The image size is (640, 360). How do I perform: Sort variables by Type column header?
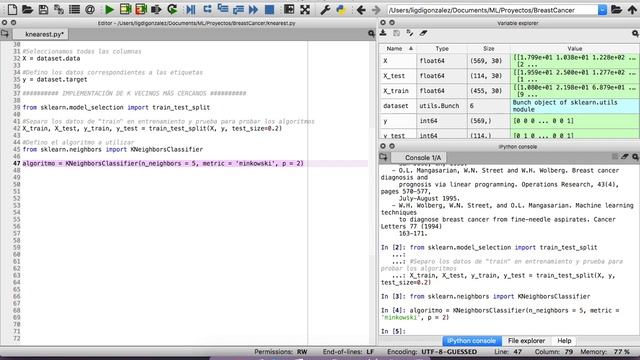click(442, 49)
